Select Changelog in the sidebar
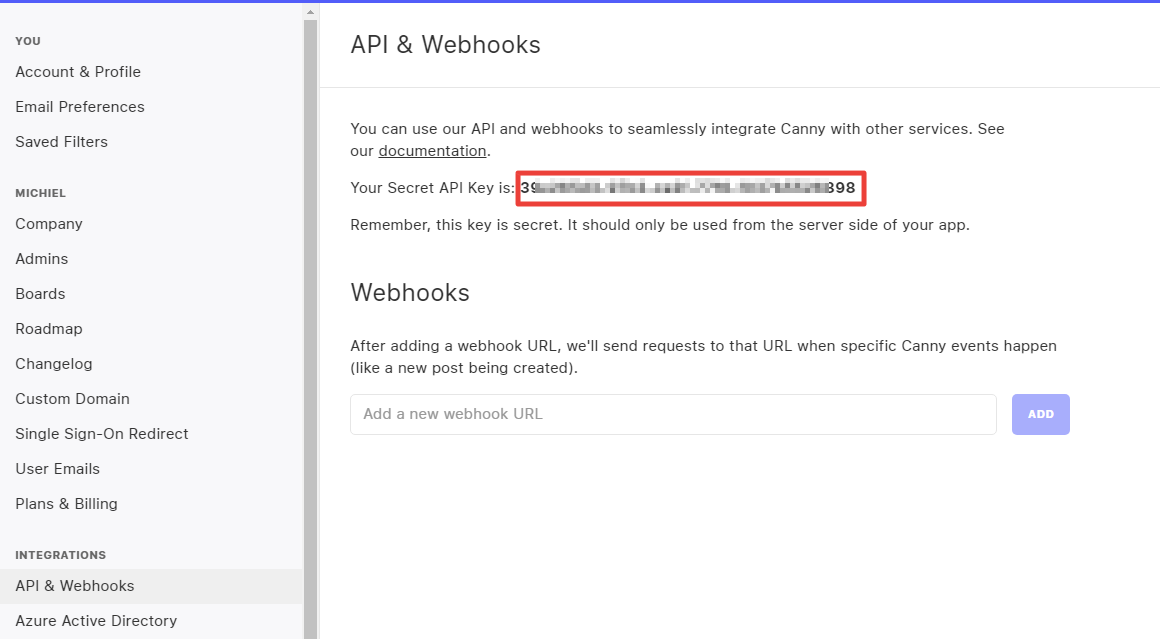 [x=54, y=364]
